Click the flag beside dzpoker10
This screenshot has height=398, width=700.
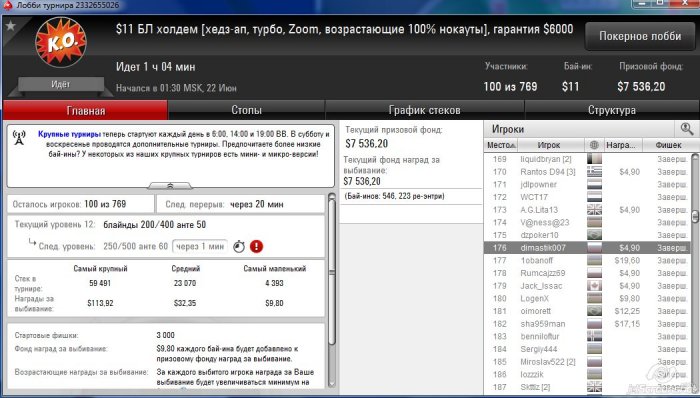(x=594, y=235)
